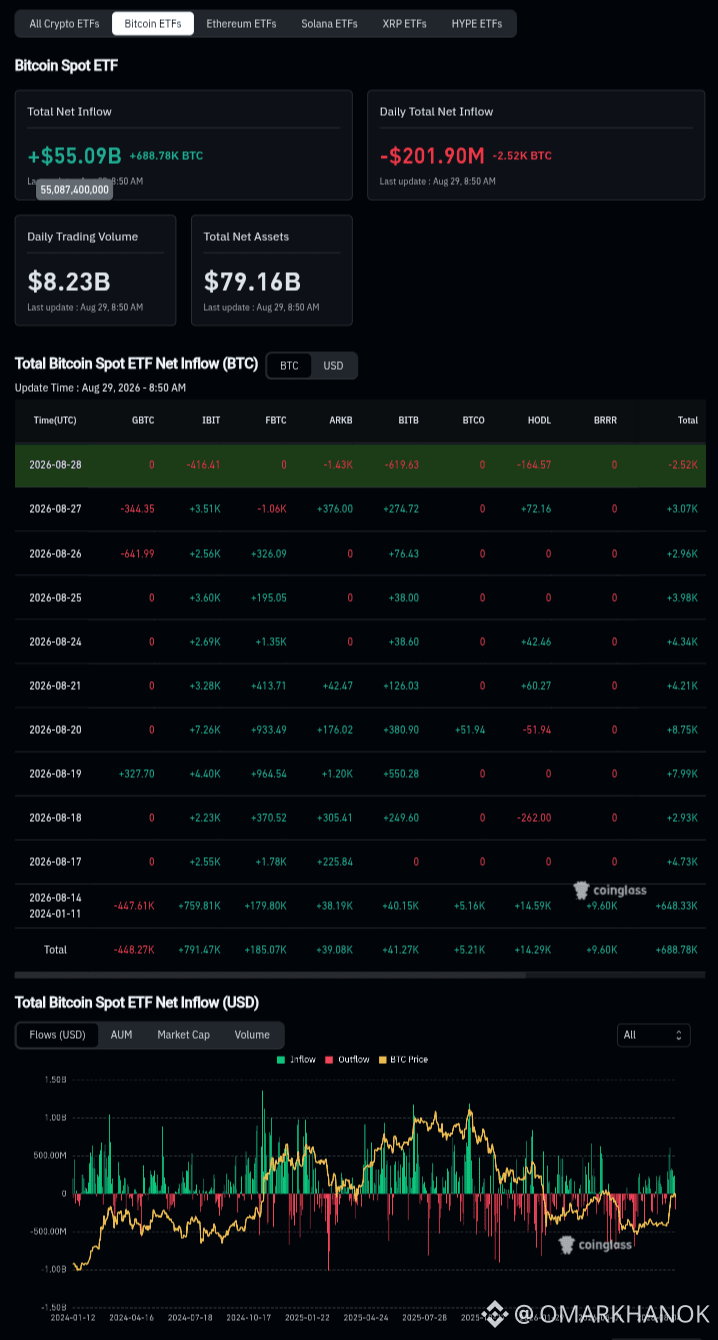Open the All time range dropdown

tap(654, 1035)
